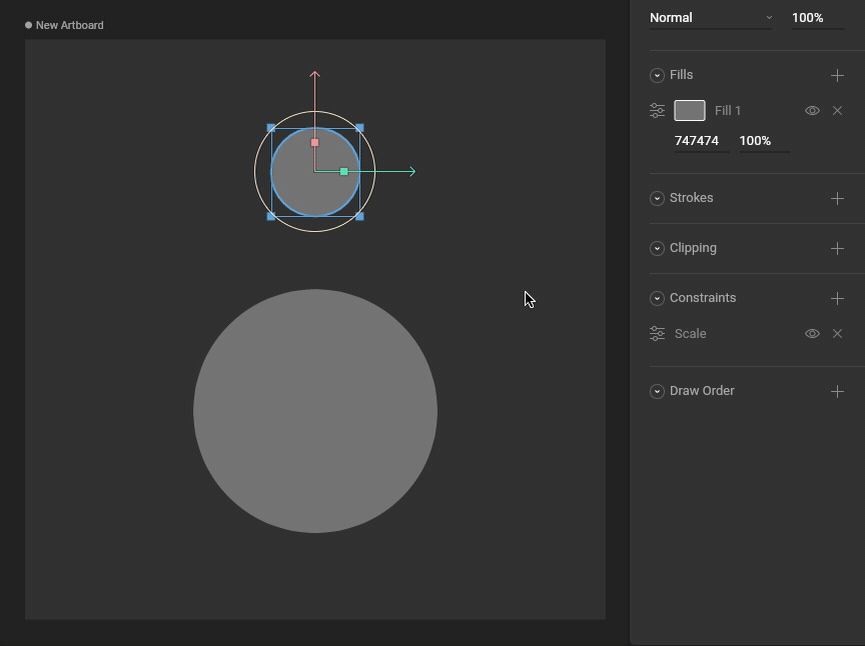Add a new stroke with plus icon
This screenshot has height=646, width=865.
coord(837,198)
